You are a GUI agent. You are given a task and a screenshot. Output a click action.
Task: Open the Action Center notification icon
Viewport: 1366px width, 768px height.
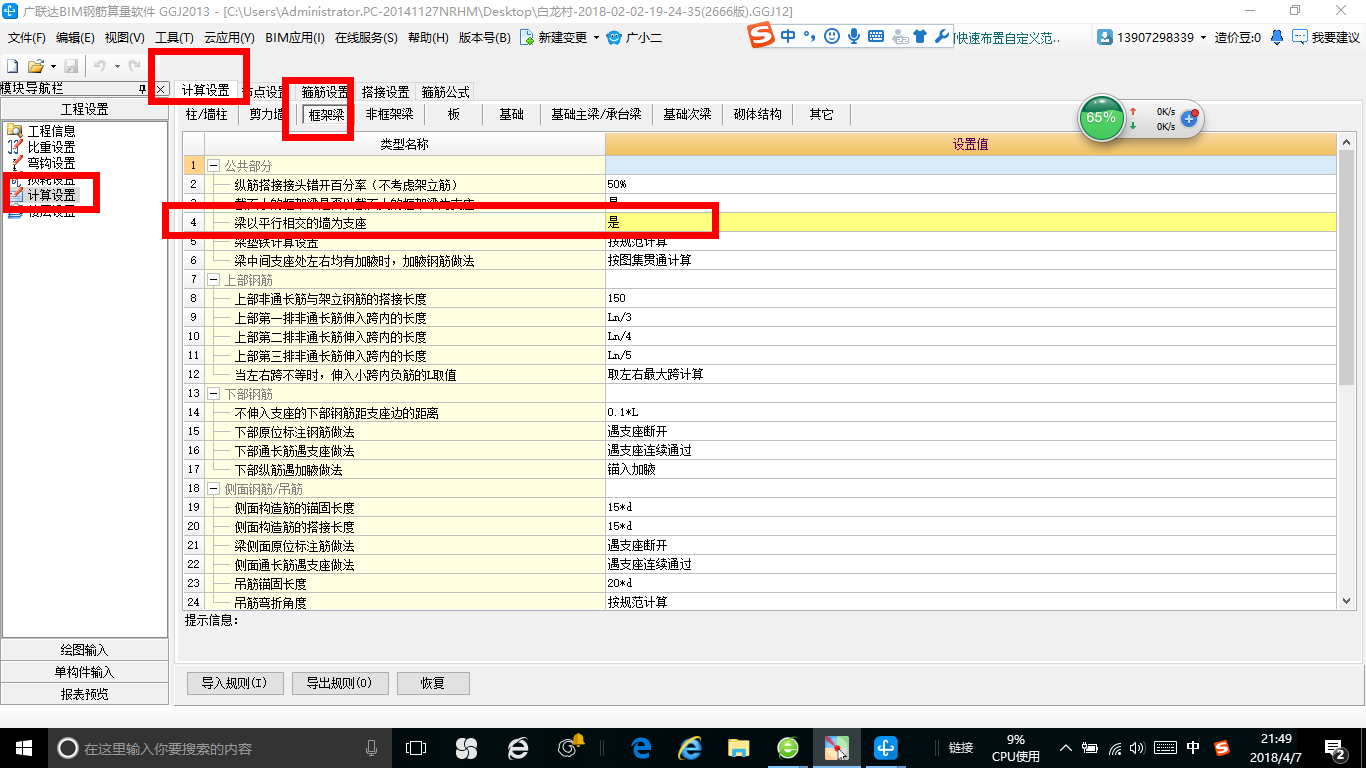click(x=1335, y=747)
